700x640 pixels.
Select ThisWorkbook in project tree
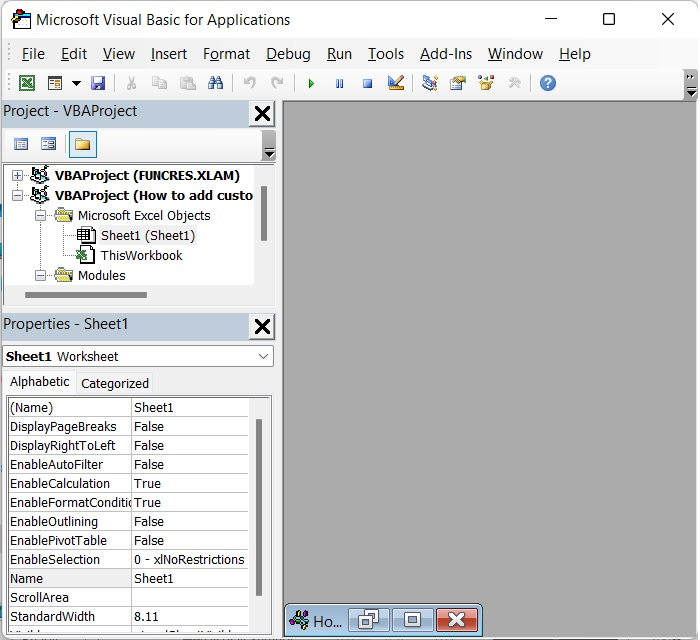(142, 255)
